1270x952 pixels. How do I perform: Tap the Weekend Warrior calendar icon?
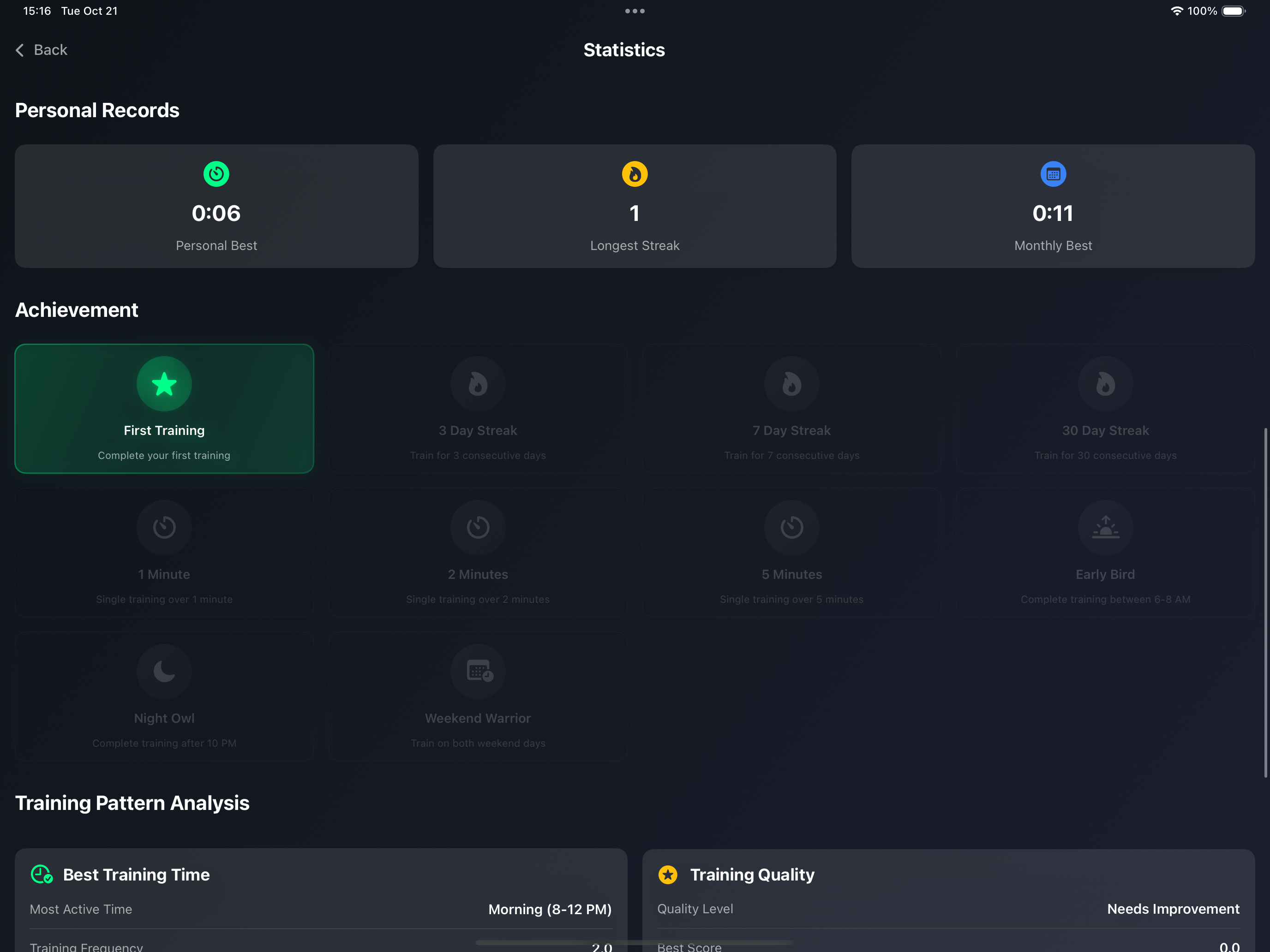pos(479,671)
